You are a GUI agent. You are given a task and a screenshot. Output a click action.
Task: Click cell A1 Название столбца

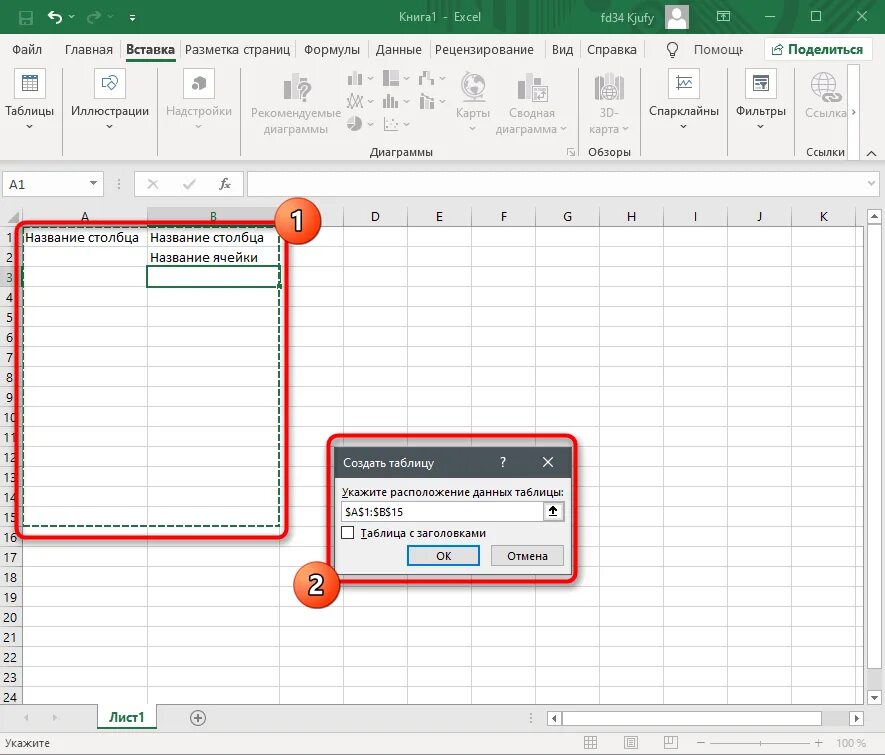pos(84,238)
